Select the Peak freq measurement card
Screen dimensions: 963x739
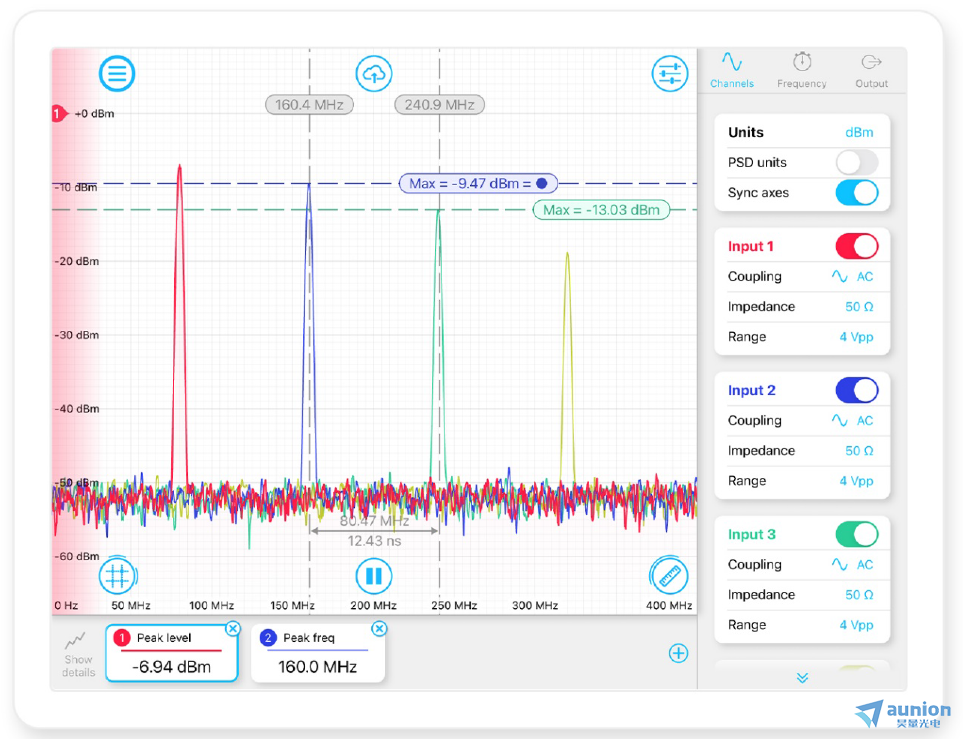pos(318,653)
